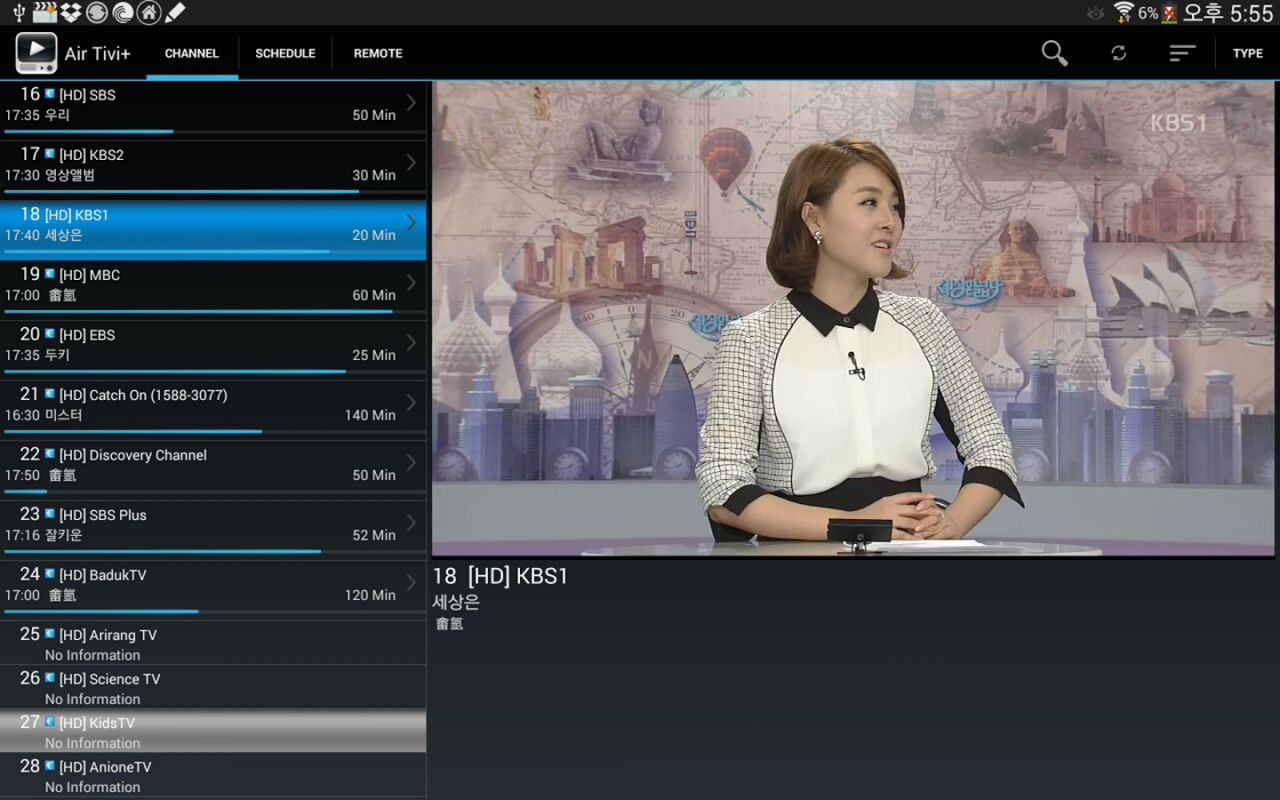Select [HD] BadukTV channel
This screenshot has width=1280, height=800.
coord(213,588)
